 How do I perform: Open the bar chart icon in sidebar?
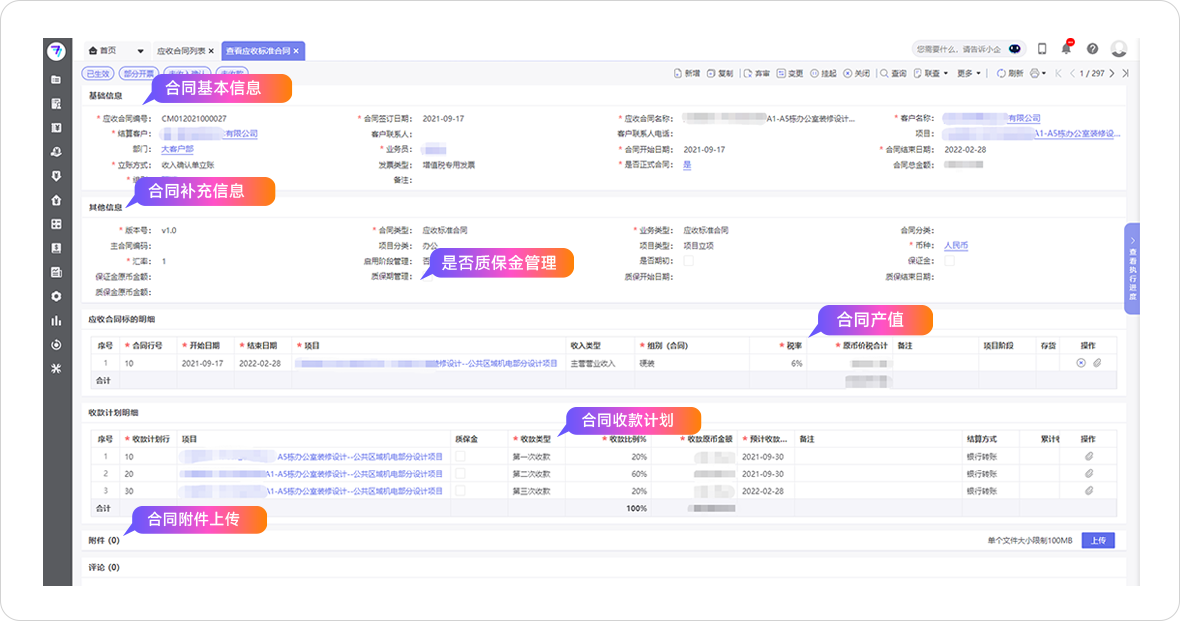point(56,321)
